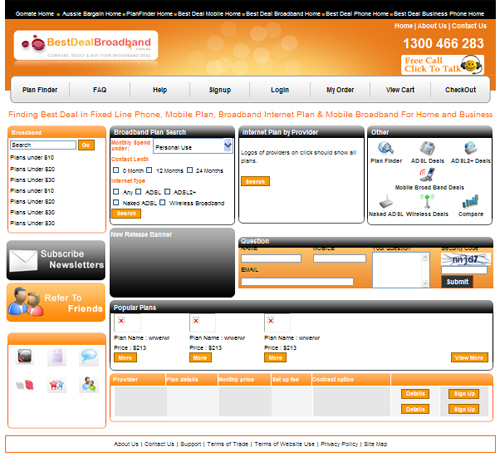Screen dimensions: 500x455
Task: Click the View More button in Popular Plans
Action: (x=469, y=358)
